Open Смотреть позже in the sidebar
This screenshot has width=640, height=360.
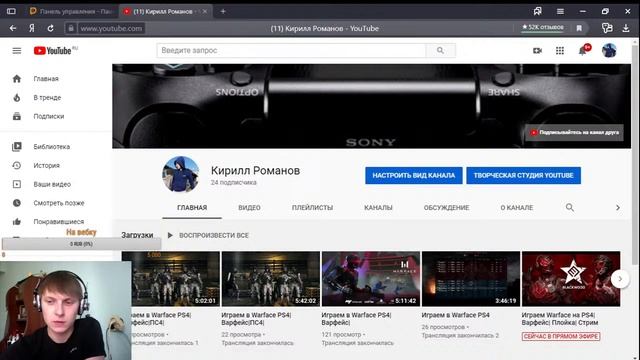[x=58, y=203]
